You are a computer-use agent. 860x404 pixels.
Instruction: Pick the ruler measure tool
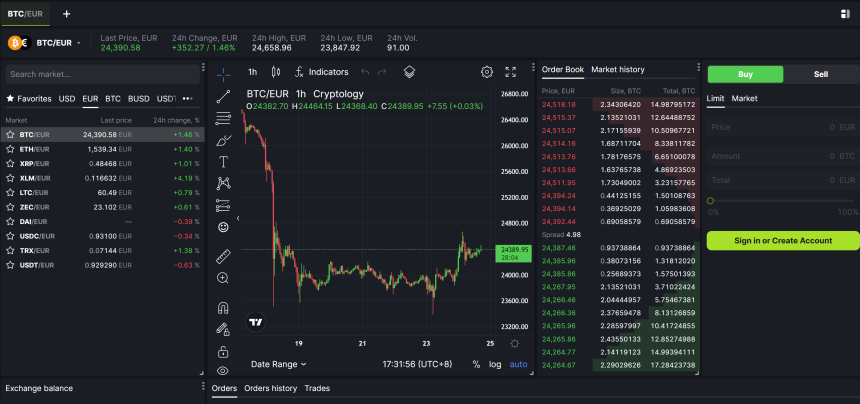[223, 256]
